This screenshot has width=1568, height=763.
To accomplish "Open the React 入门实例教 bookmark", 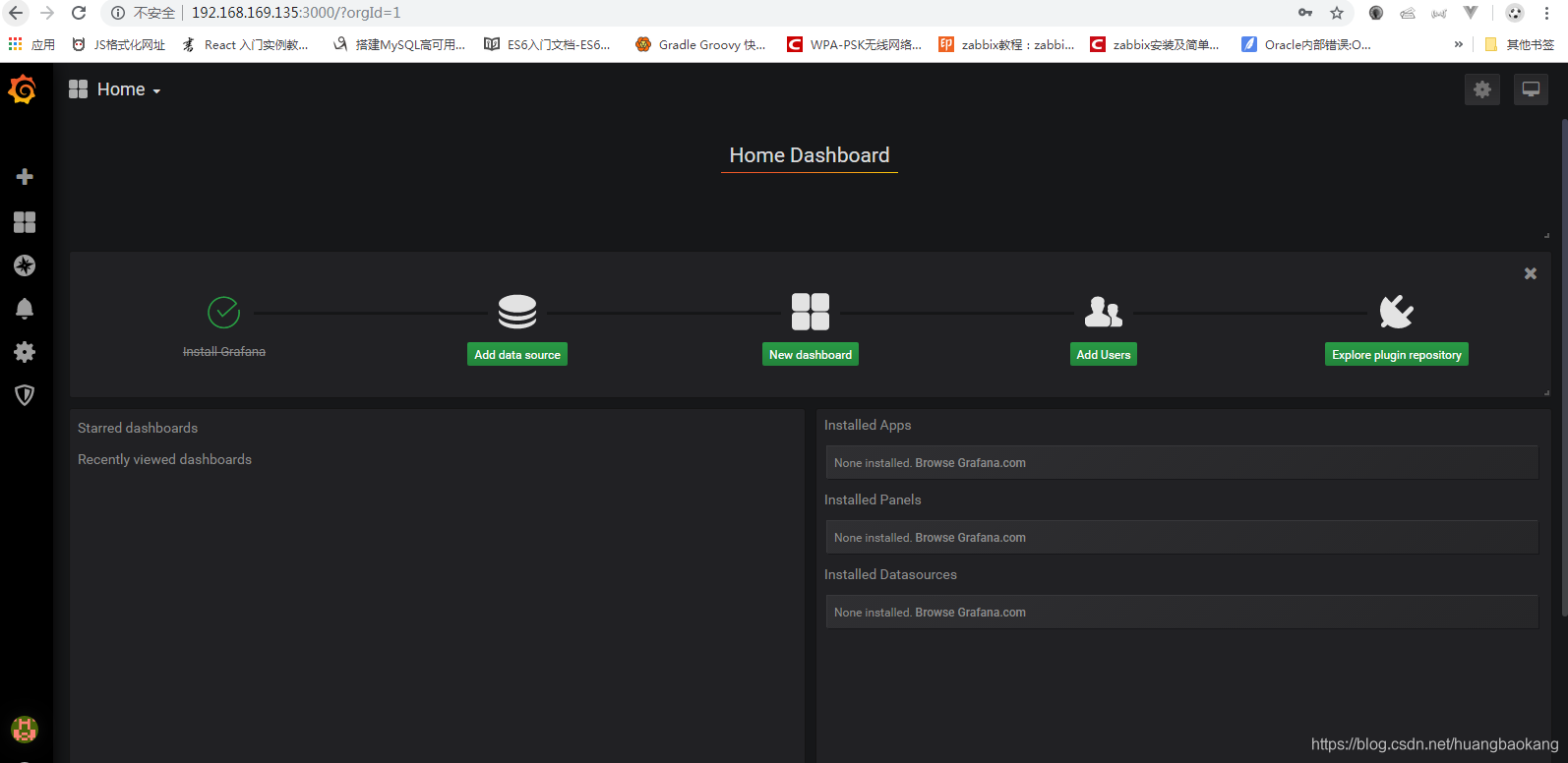I will tap(245, 44).
